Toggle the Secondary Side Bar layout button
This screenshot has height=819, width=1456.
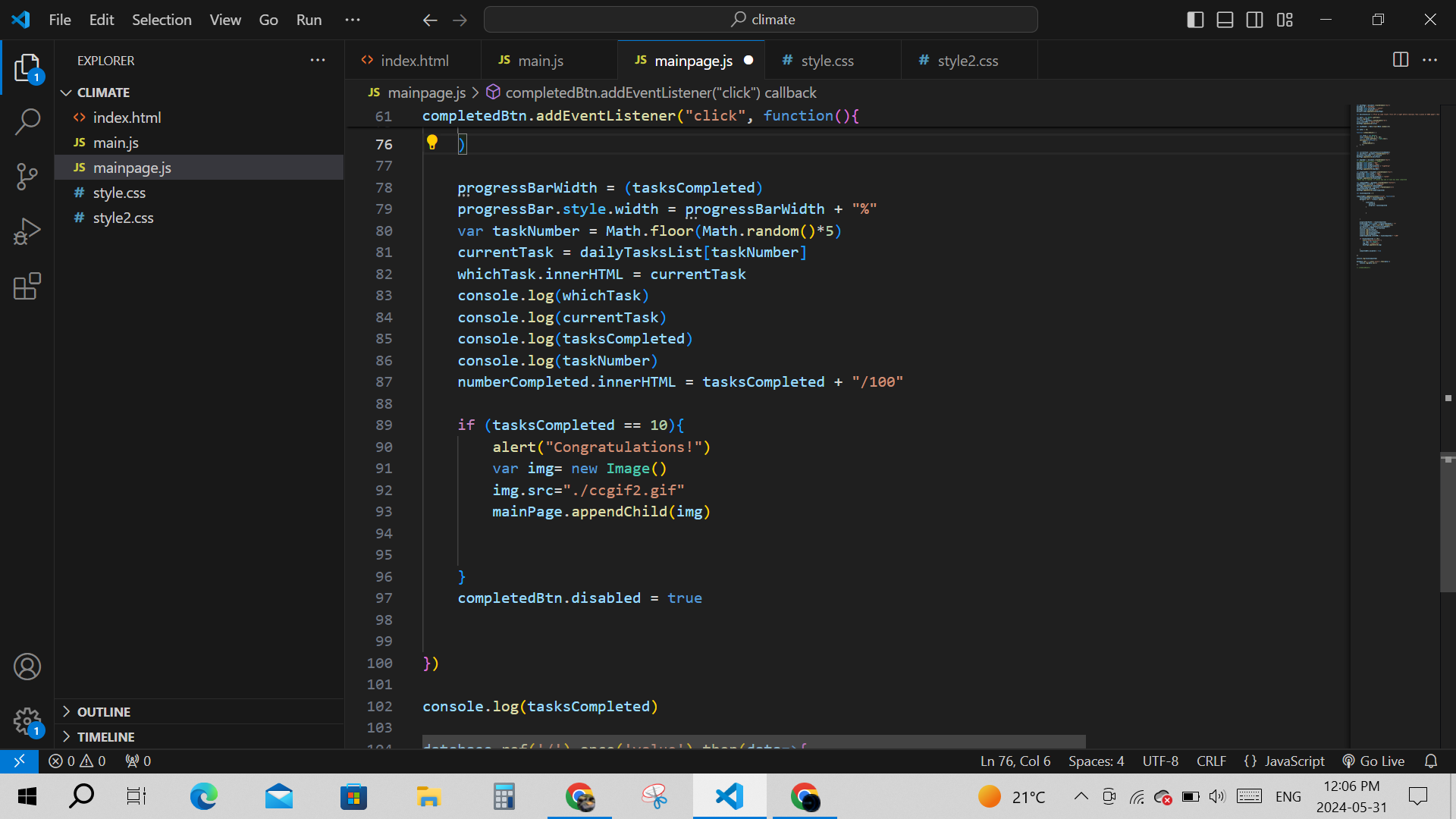[x=1254, y=20]
